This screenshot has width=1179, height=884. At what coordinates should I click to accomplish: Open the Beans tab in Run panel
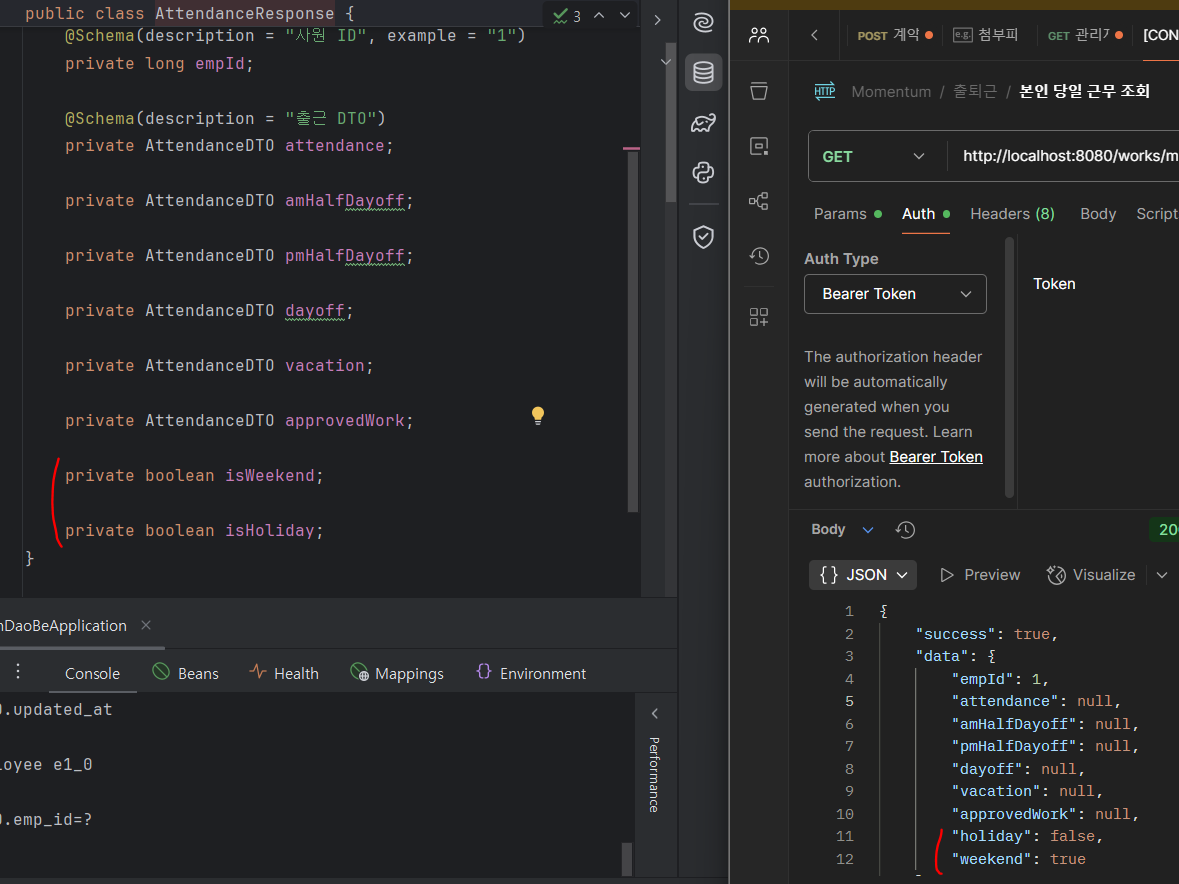pyautogui.click(x=185, y=673)
